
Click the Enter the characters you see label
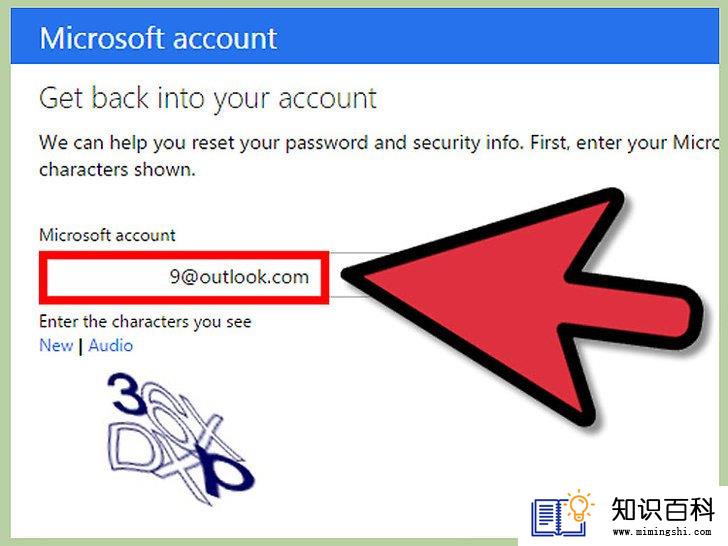click(145, 322)
